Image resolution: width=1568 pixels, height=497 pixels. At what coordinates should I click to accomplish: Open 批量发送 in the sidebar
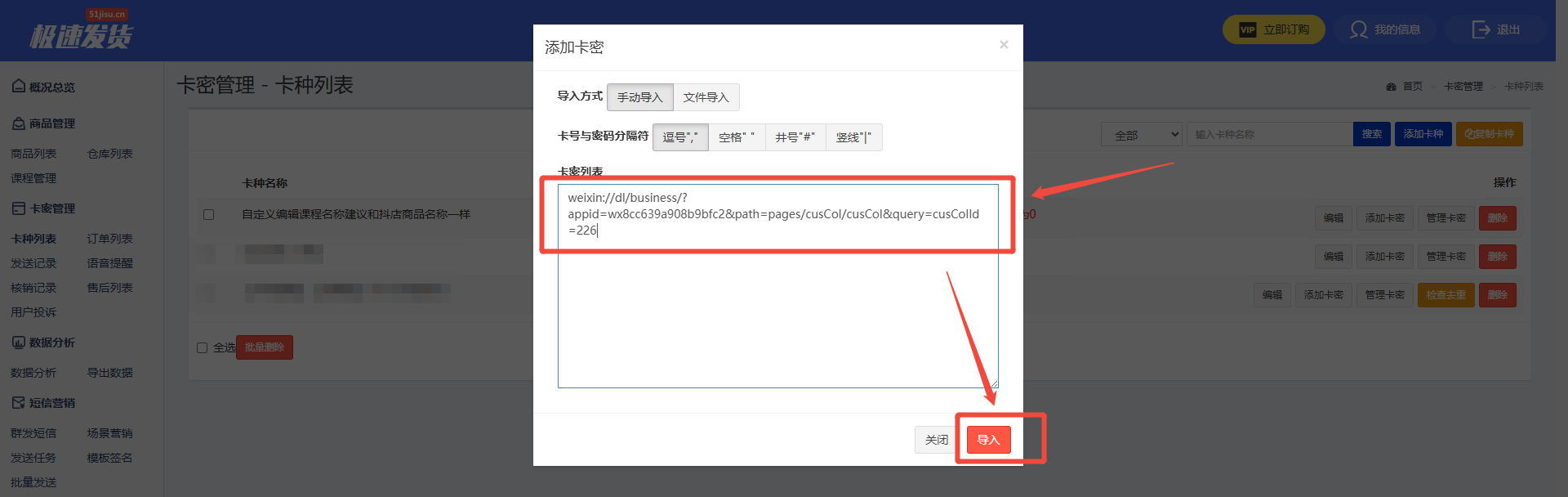(33, 482)
